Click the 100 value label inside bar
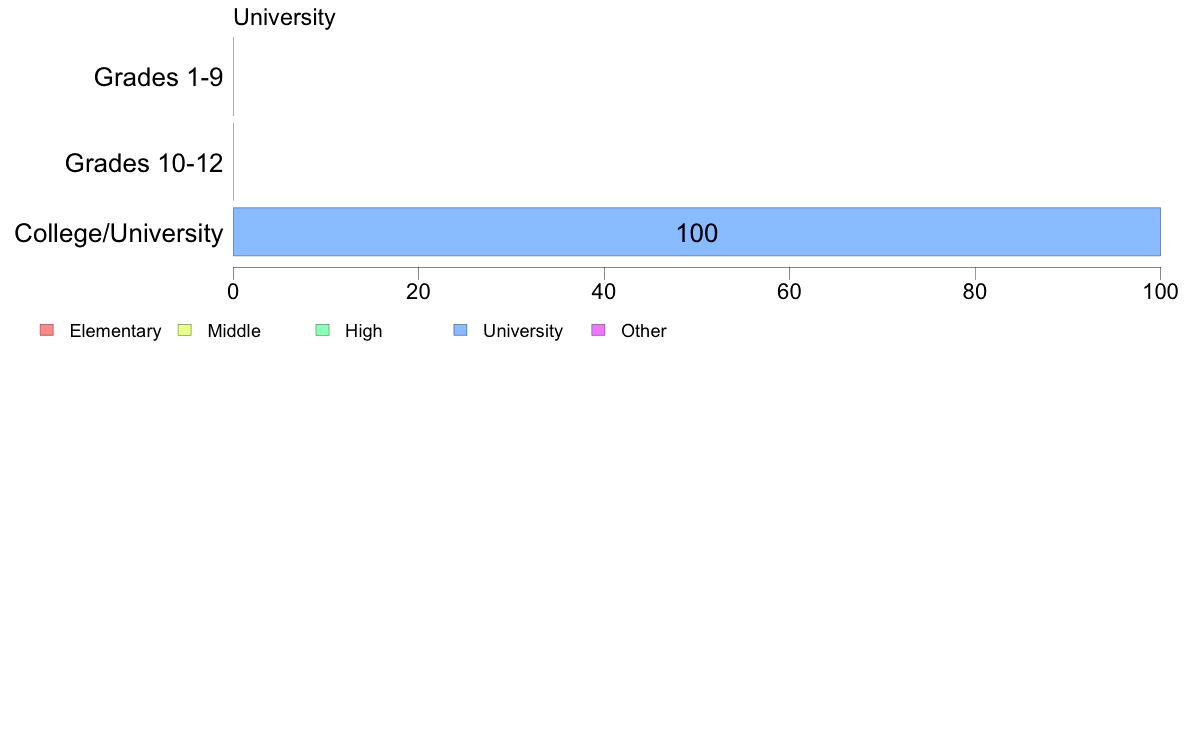Viewport: 1188px width, 736px height. (x=697, y=233)
